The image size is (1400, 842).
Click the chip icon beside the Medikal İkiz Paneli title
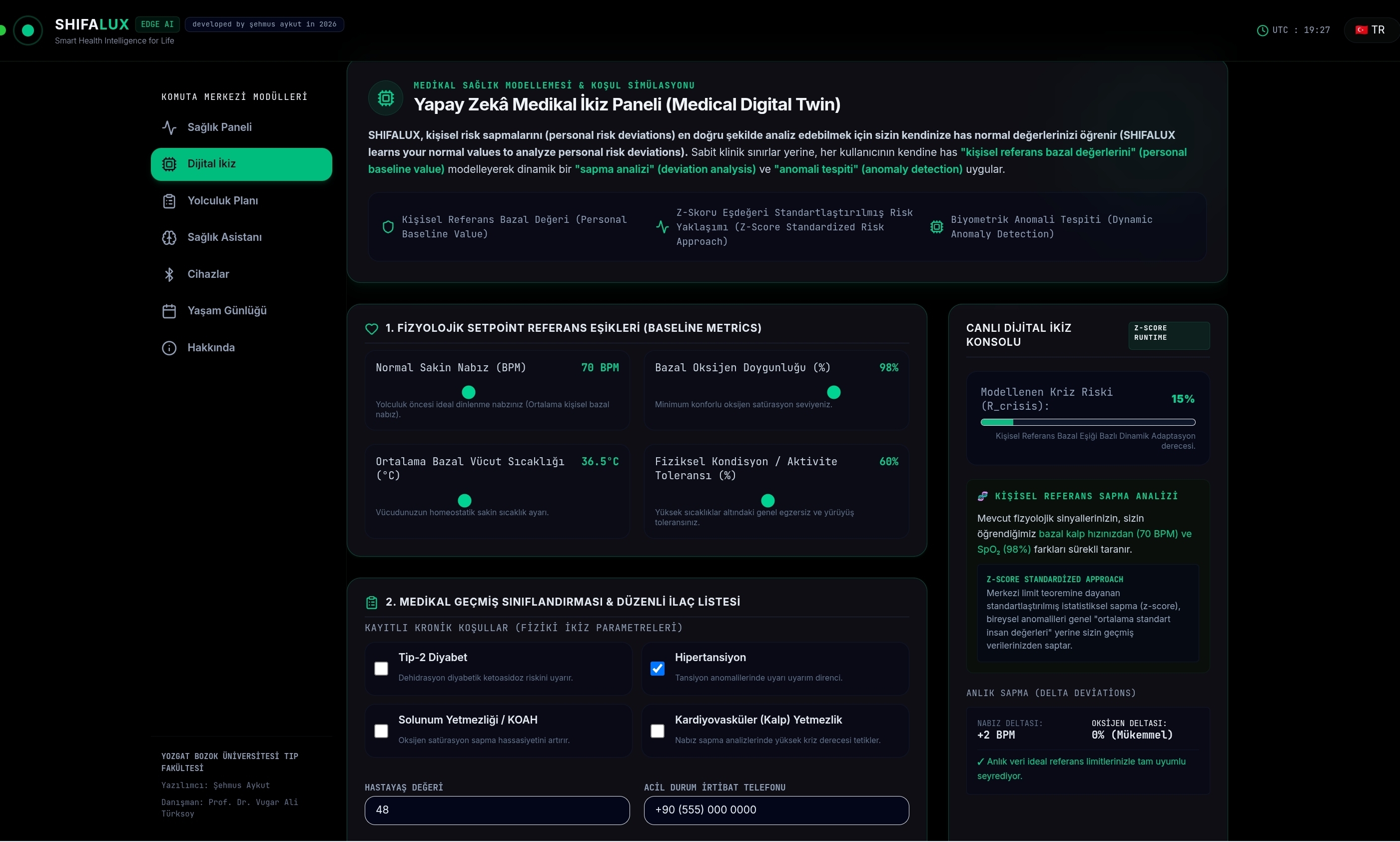[386, 97]
